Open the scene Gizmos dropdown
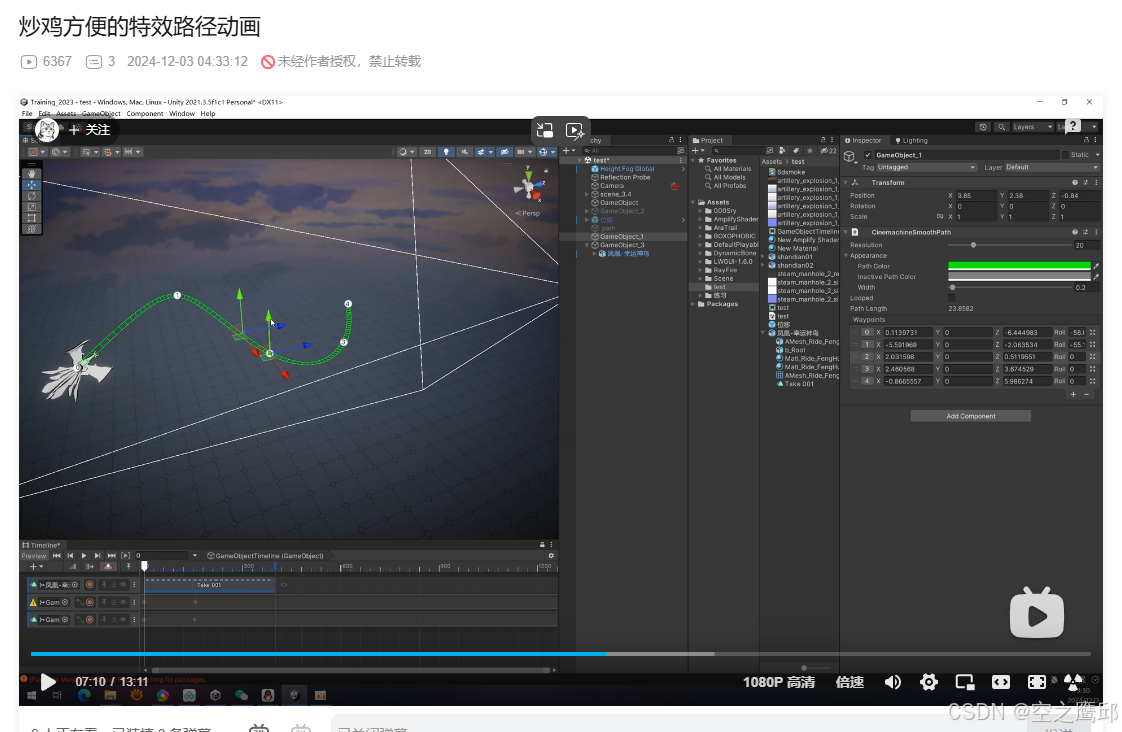This screenshot has height=732, width=1122. pyautogui.click(x=552, y=152)
